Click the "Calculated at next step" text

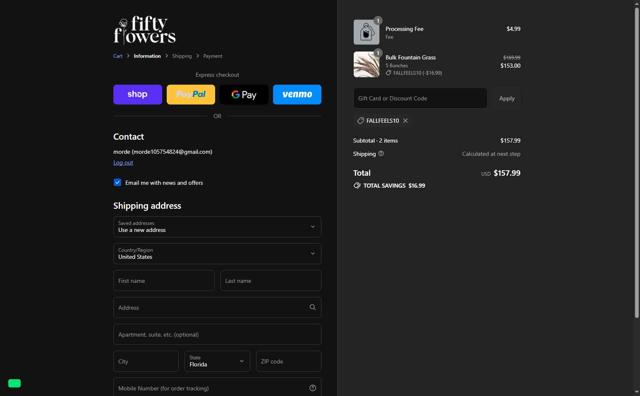coord(491,154)
